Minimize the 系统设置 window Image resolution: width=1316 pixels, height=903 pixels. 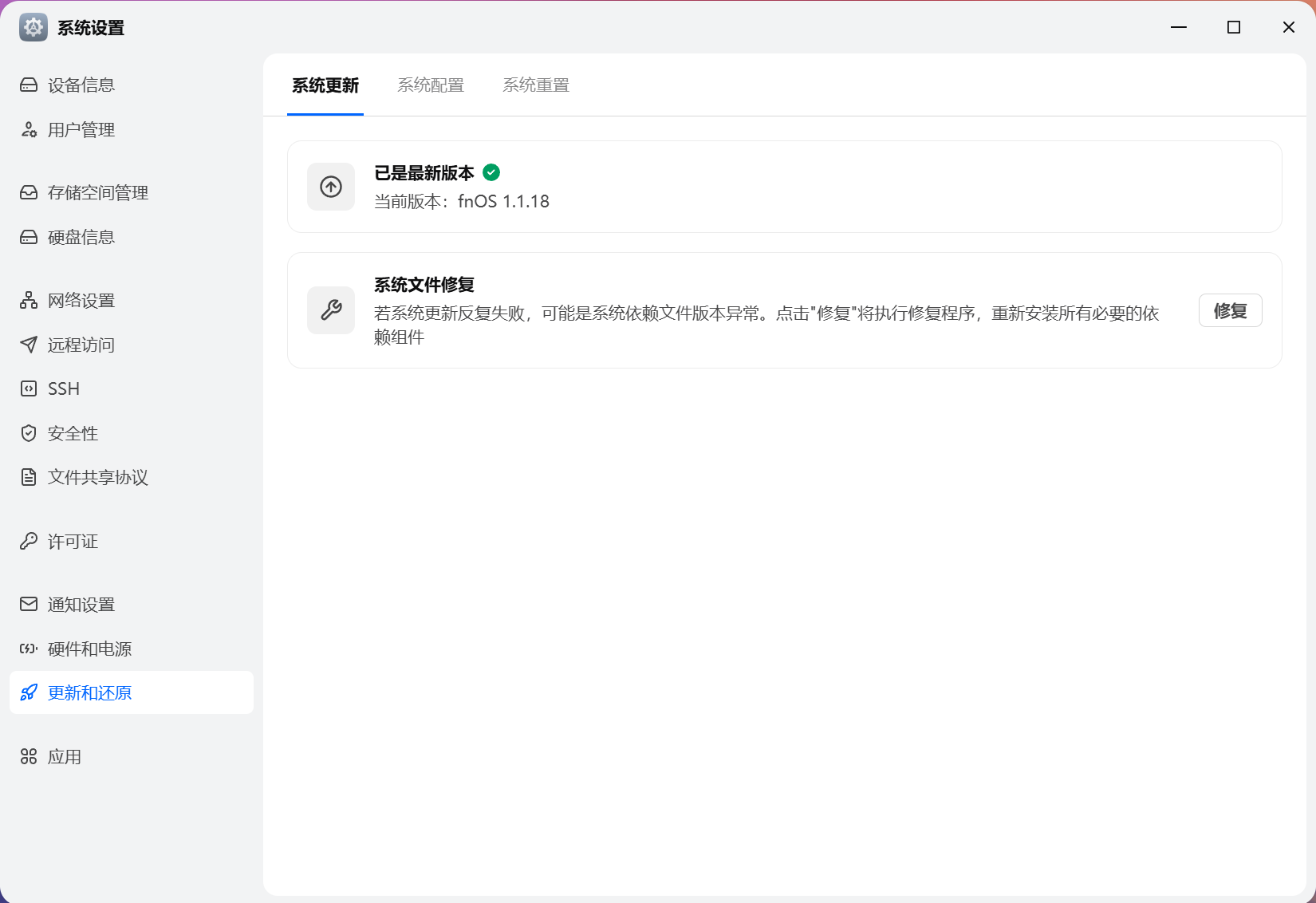[1179, 27]
